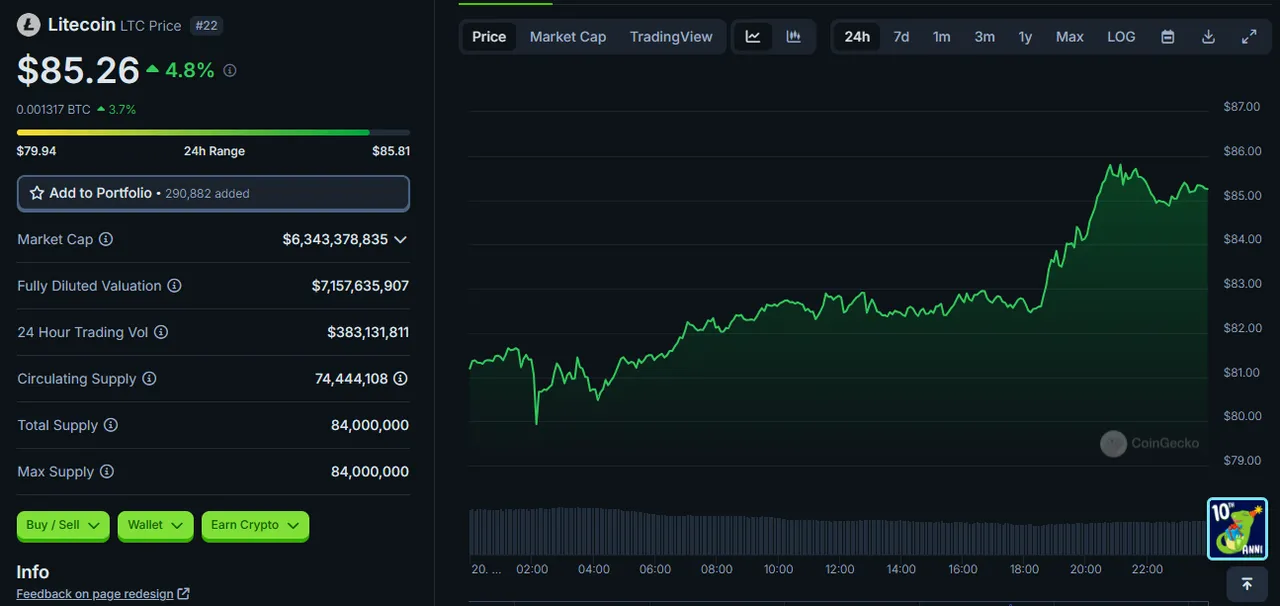This screenshot has width=1280, height=606.
Task: Toggle LOG scale on the chart
Action: tap(1121, 37)
